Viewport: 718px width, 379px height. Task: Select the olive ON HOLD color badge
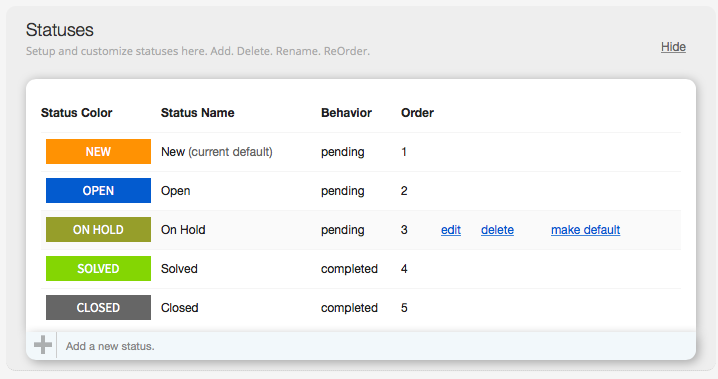(x=98, y=229)
